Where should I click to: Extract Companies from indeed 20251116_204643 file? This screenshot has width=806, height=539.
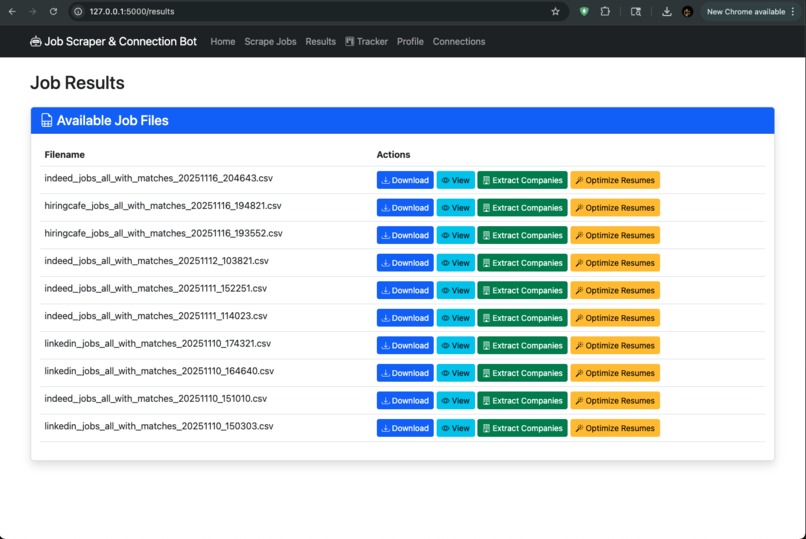(522, 180)
